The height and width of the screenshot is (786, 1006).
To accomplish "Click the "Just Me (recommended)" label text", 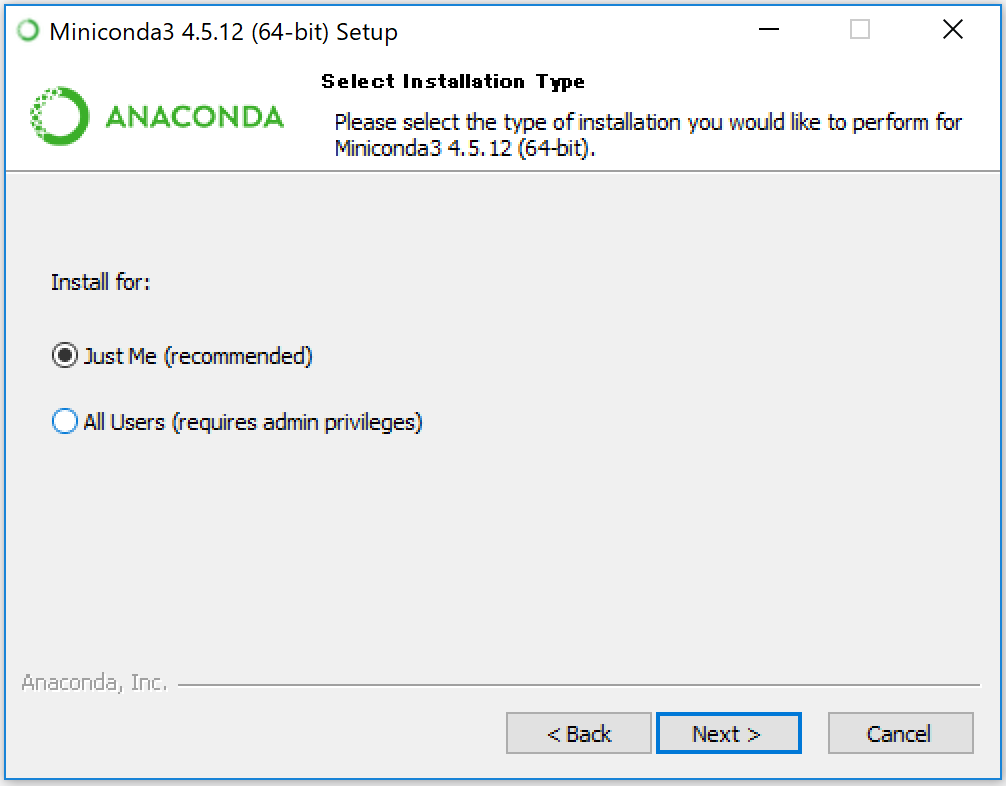I will point(198,356).
